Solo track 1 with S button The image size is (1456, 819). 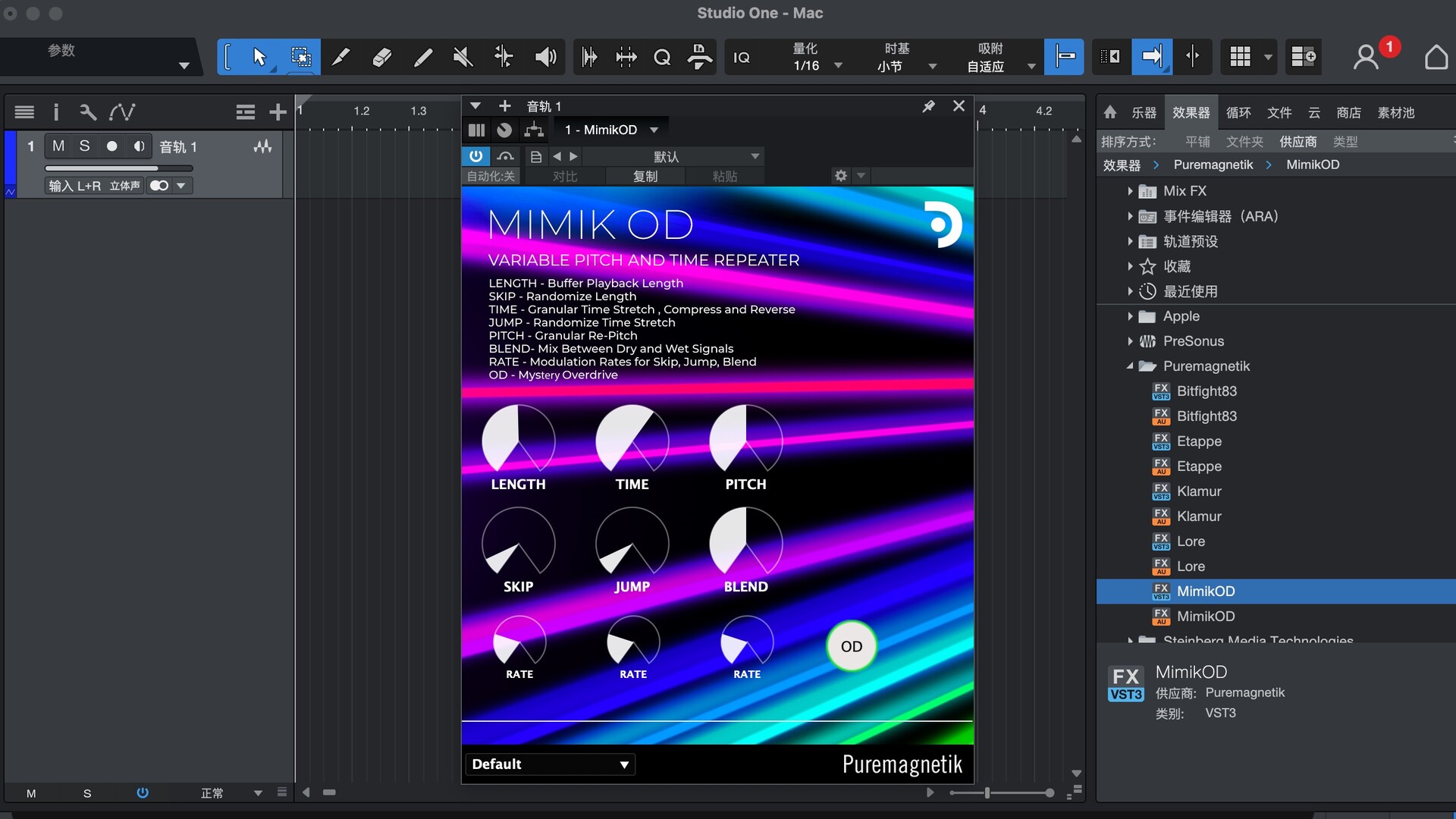pyautogui.click(x=85, y=146)
